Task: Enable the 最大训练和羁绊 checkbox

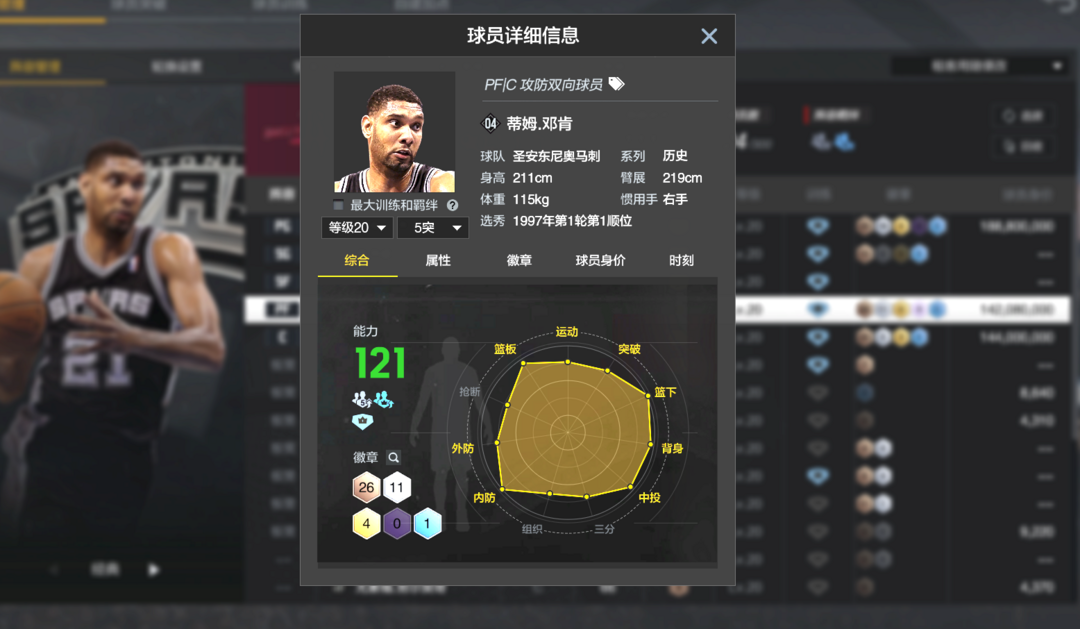Action: [x=338, y=205]
